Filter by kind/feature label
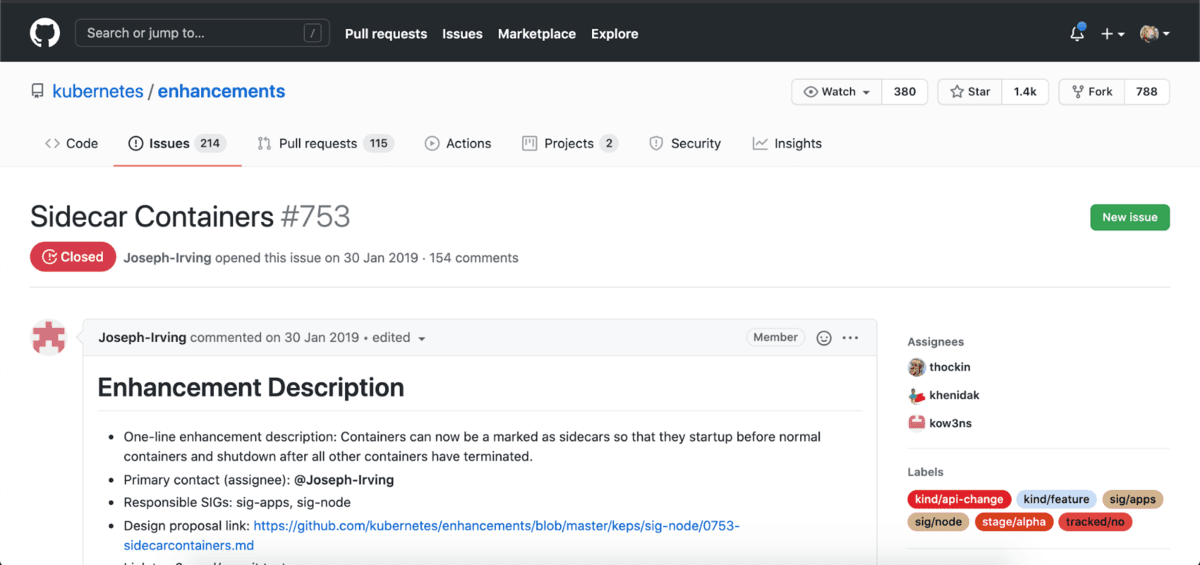 (1057, 499)
